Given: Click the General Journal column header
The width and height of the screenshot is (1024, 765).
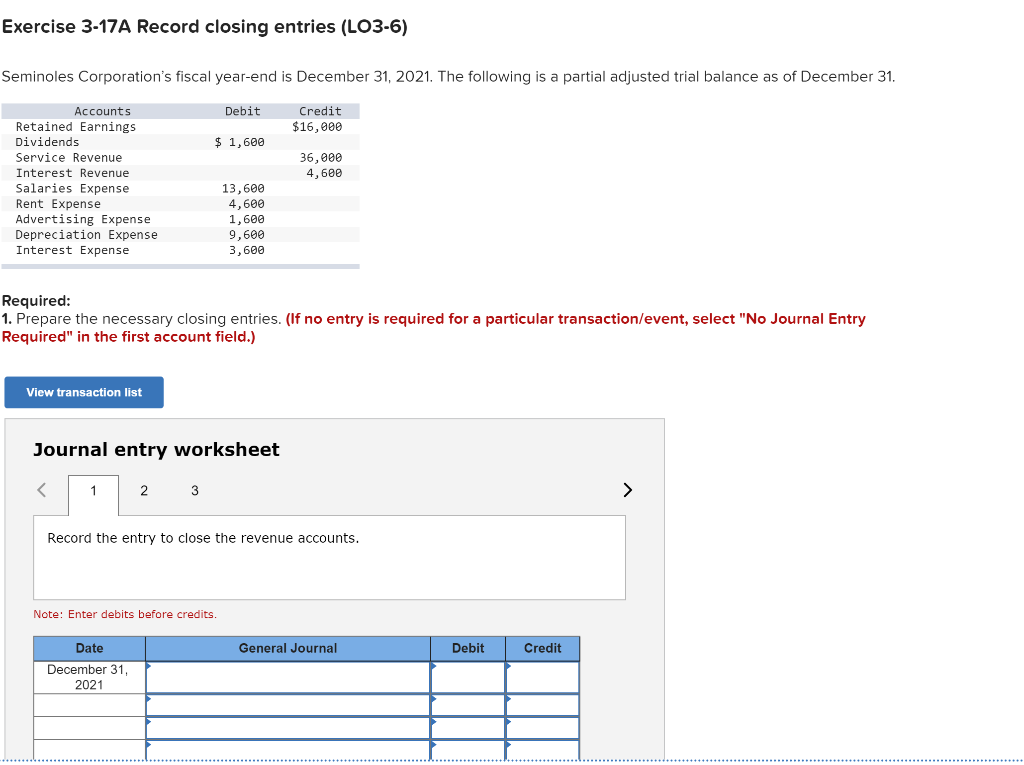Looking at the screenshot, I should tap(287, 648).
